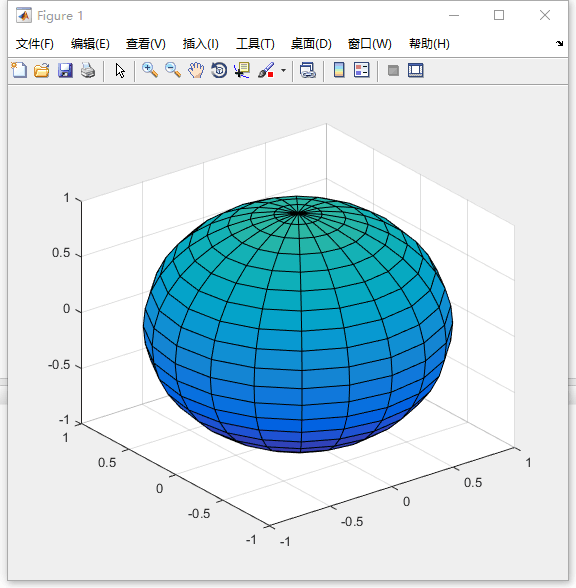The image size is (576, 588).
Task: Click the dock figure arrow at menu bar right
Action: point(560,44)
